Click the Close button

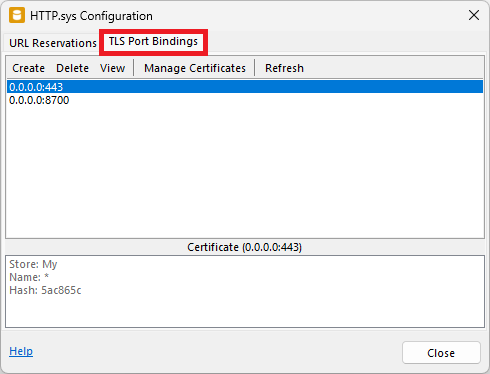click(441, 353)
